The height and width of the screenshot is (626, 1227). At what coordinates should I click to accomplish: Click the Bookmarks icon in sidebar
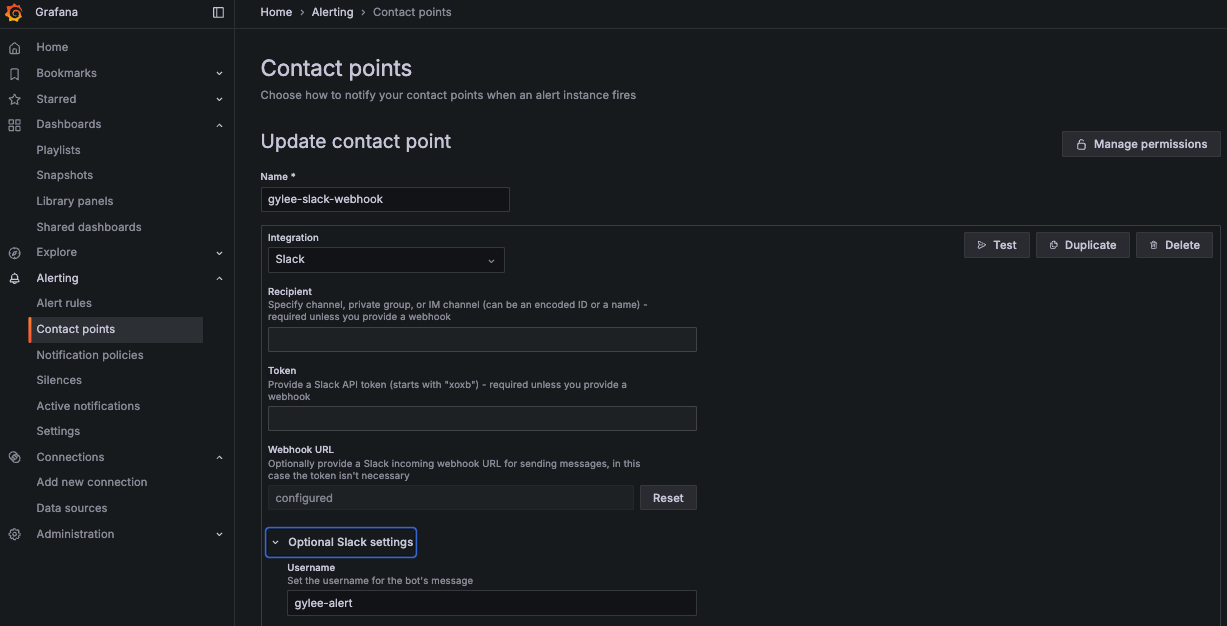14,73
